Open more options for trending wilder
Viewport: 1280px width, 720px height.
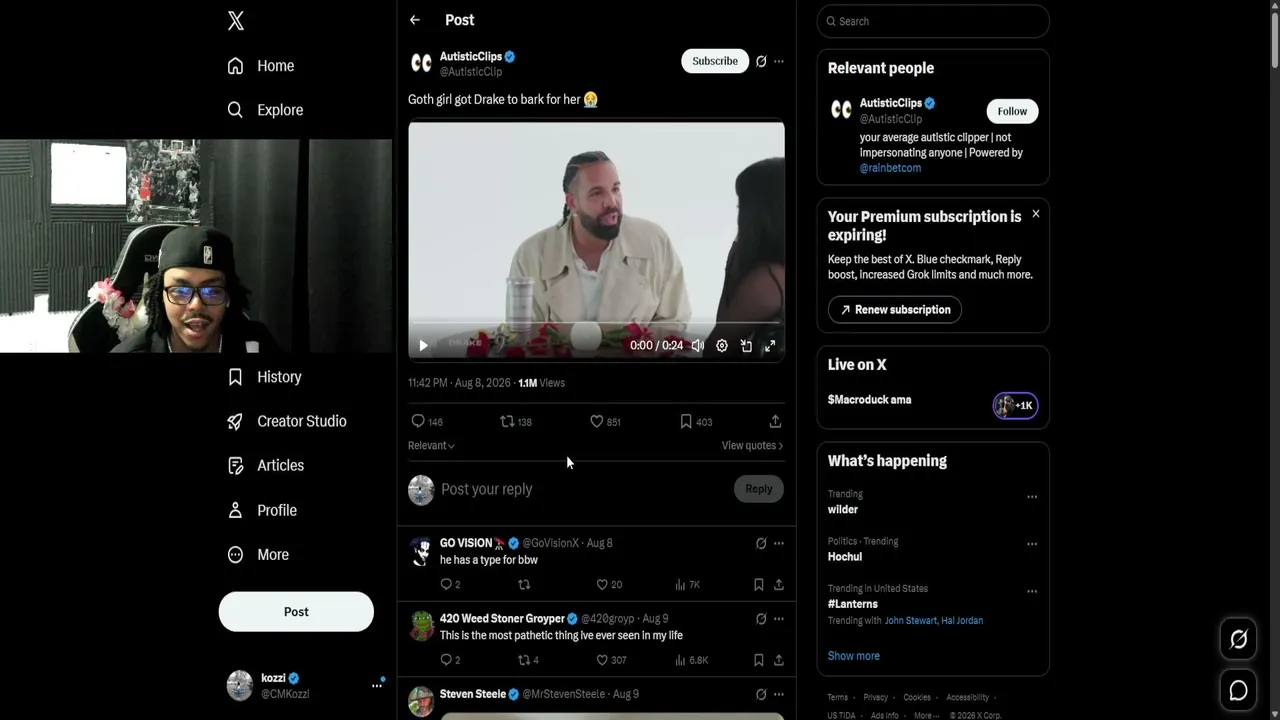pos(1032,496)
